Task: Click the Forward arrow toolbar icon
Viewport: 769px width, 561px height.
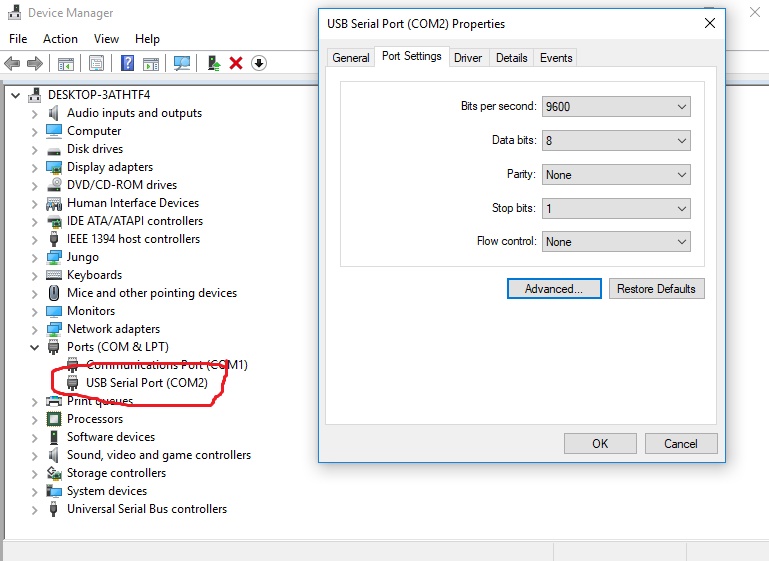Action: click(x=34, y=63)
